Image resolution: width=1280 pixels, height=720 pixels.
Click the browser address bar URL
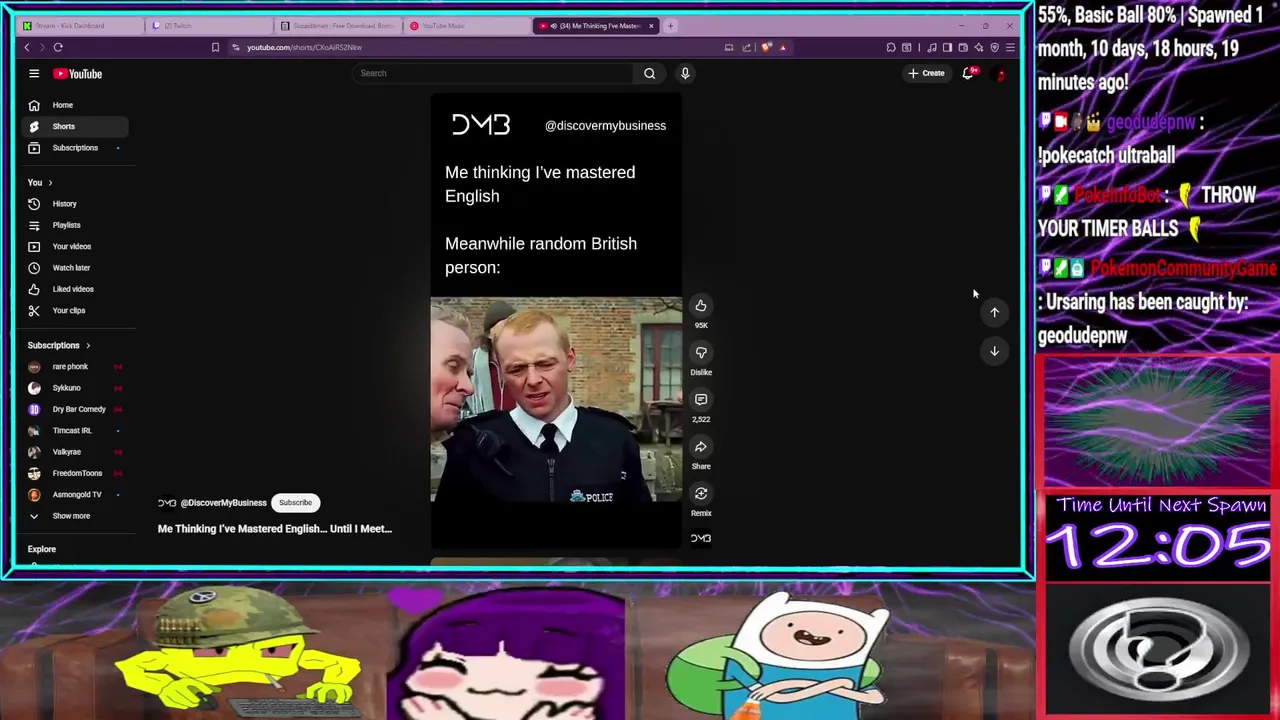pyautogui.click(x=305, y=47)
